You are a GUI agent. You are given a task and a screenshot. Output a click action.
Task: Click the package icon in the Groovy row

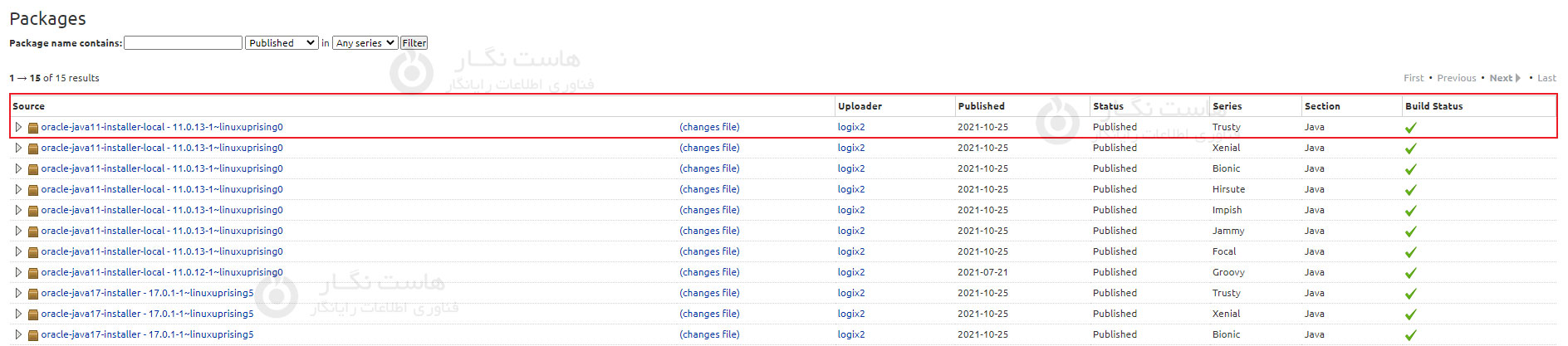[33, 273]
